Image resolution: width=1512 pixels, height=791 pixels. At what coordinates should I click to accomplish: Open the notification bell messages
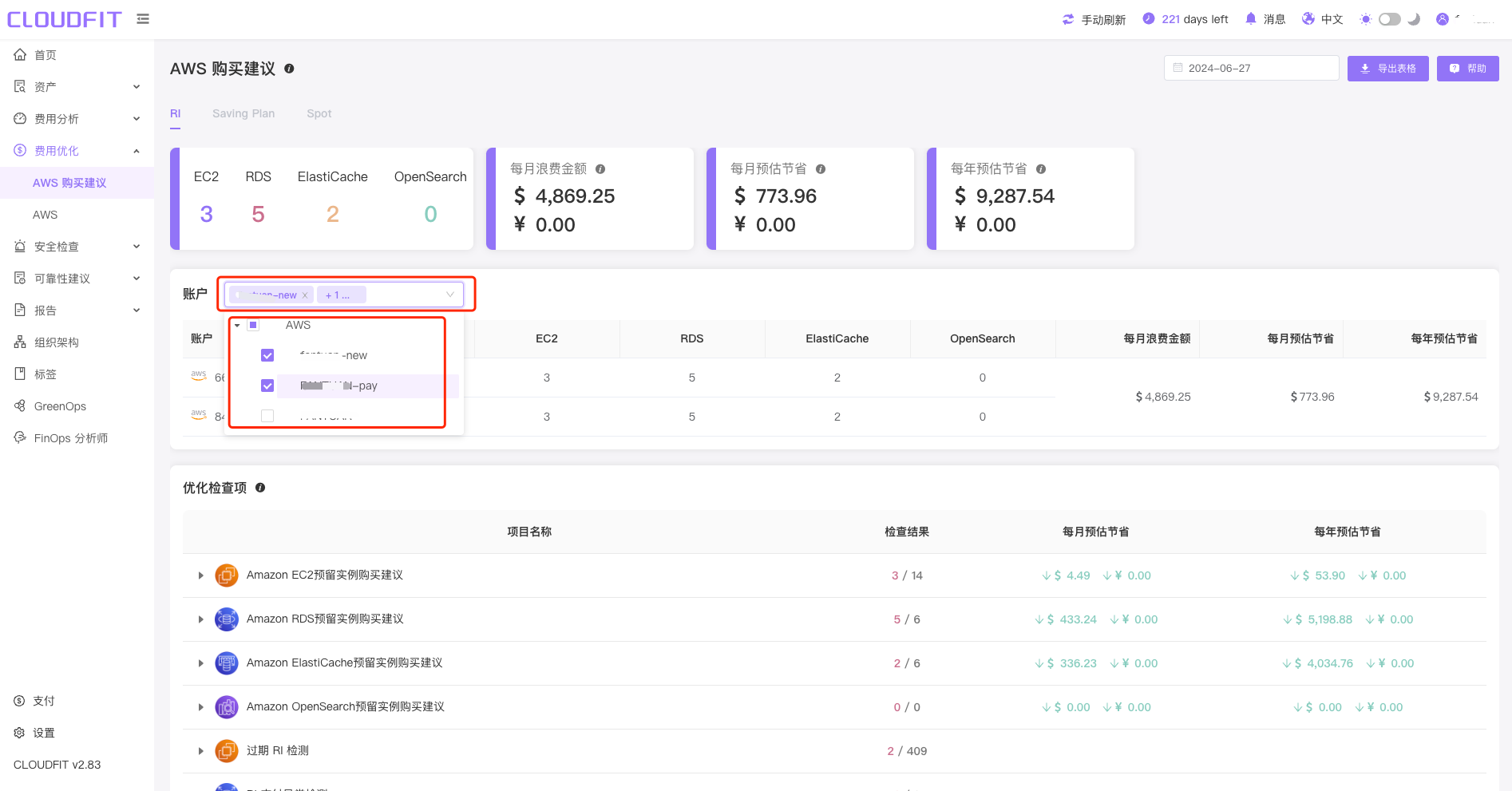1251,18
